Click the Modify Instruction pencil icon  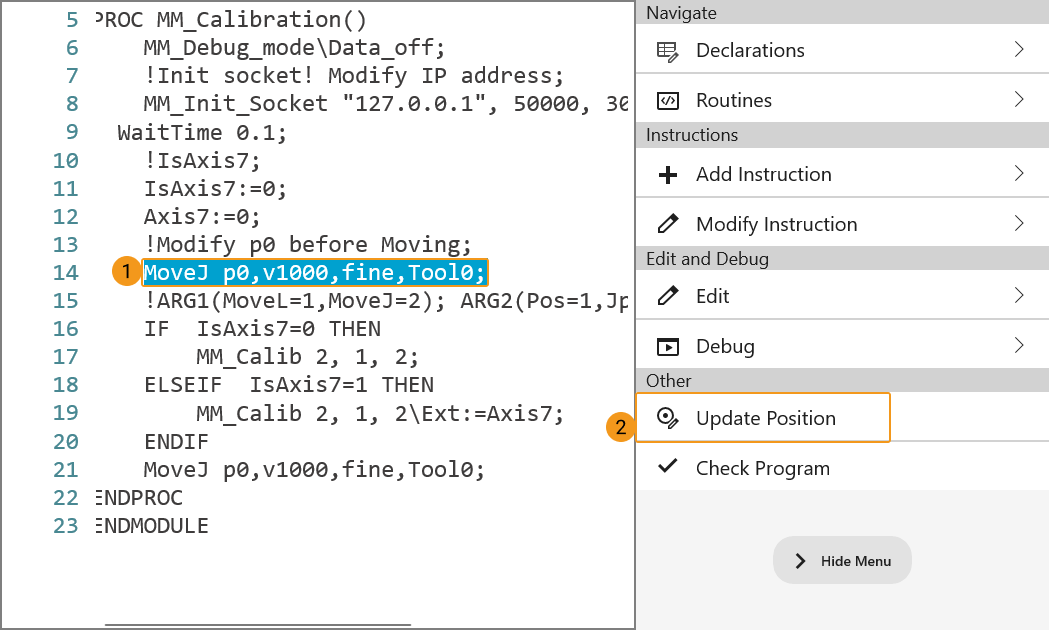coord(667,224)
